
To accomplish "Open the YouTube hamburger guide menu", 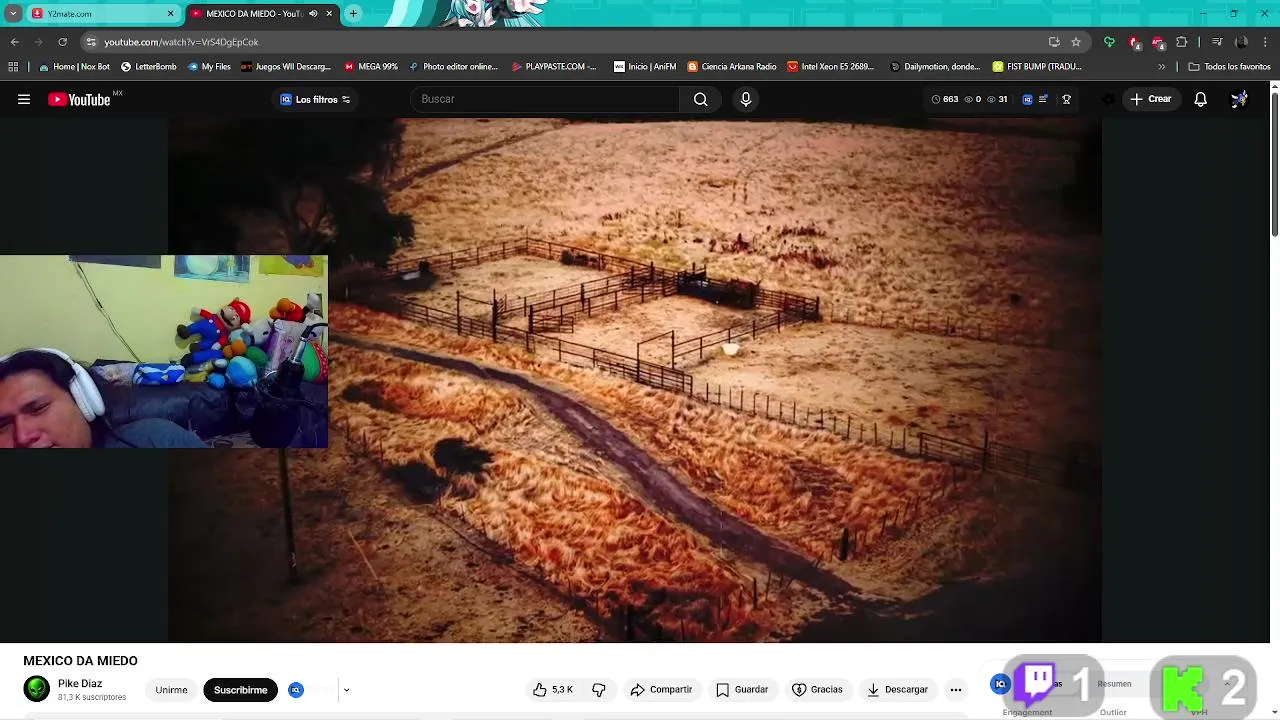I will (24, 99).
